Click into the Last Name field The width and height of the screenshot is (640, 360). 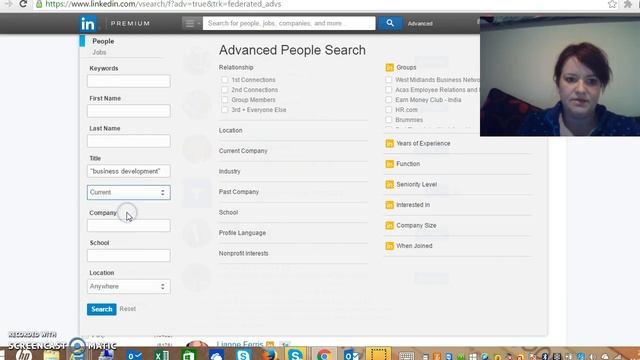click(129, 141)
